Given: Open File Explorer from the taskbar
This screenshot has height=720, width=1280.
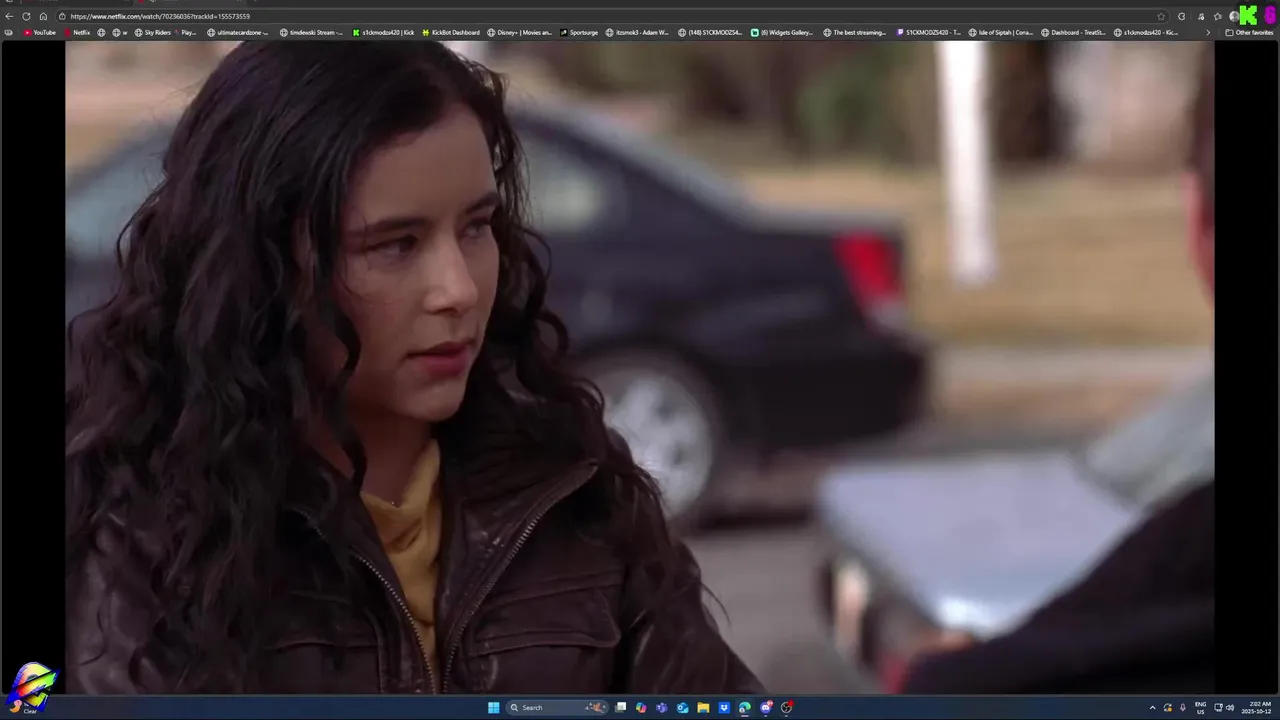Looking at the screenshot, I should [x=703, y=707].
